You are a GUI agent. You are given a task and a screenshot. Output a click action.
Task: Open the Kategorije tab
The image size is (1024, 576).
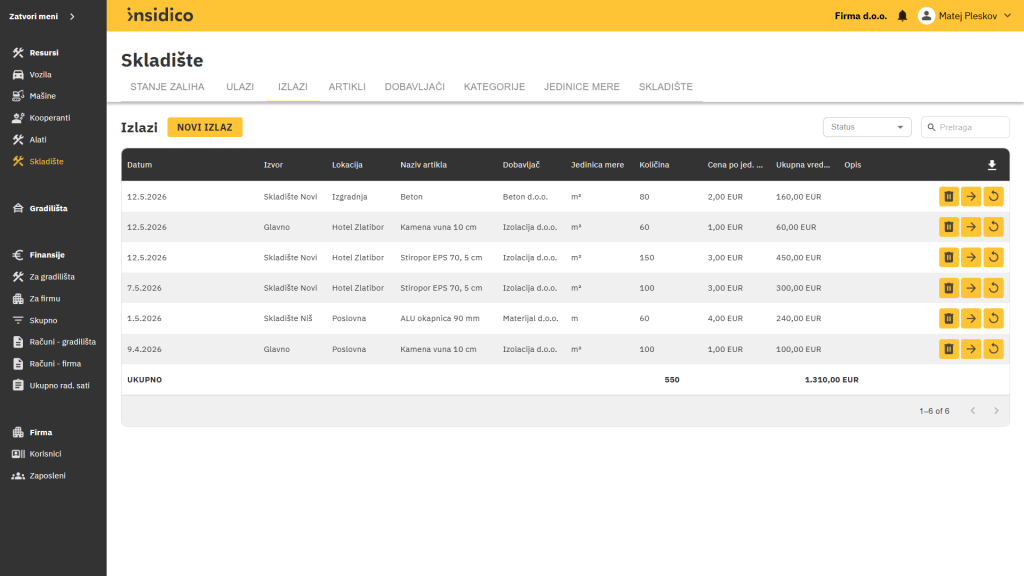pyautogui.click(x=494, y=87)
